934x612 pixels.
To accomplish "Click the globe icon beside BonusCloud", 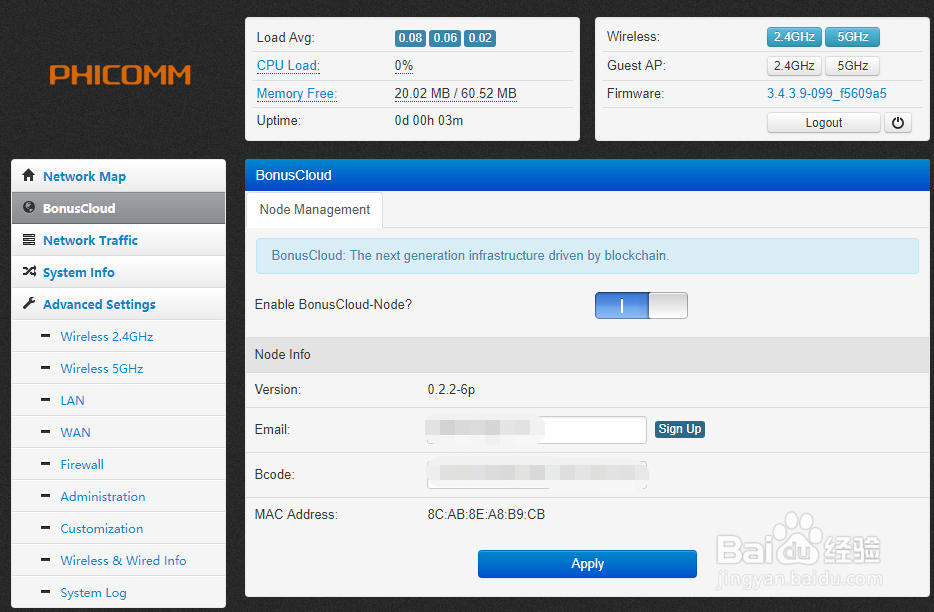I will pos(29,207).
